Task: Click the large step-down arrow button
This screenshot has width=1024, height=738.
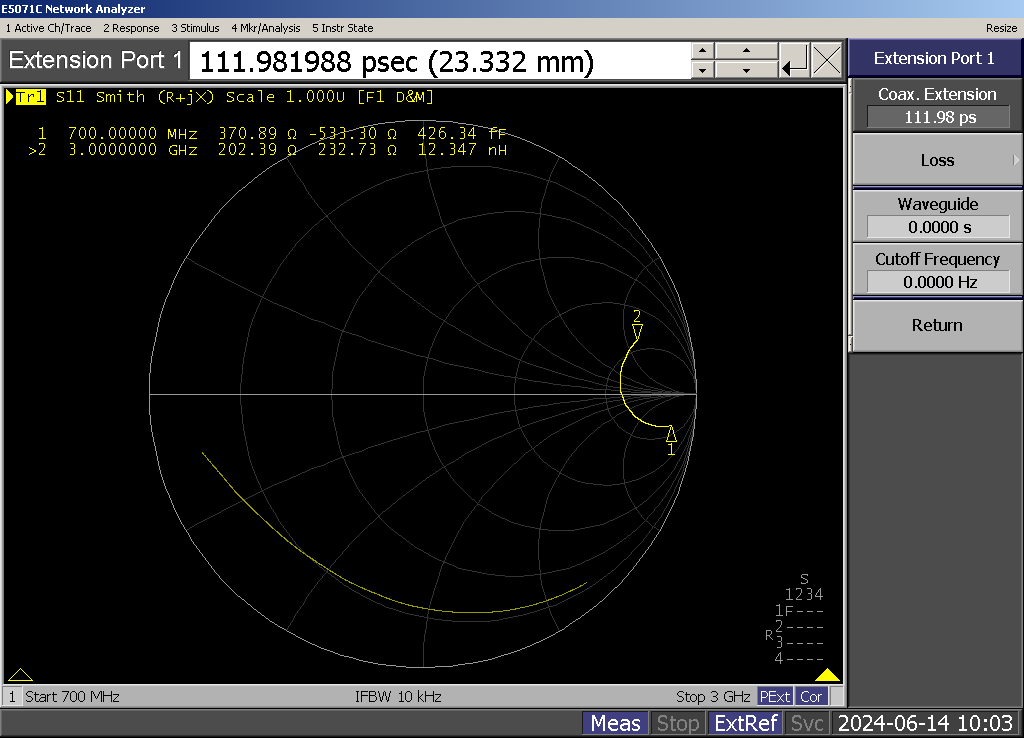Action: click(747, 71)
